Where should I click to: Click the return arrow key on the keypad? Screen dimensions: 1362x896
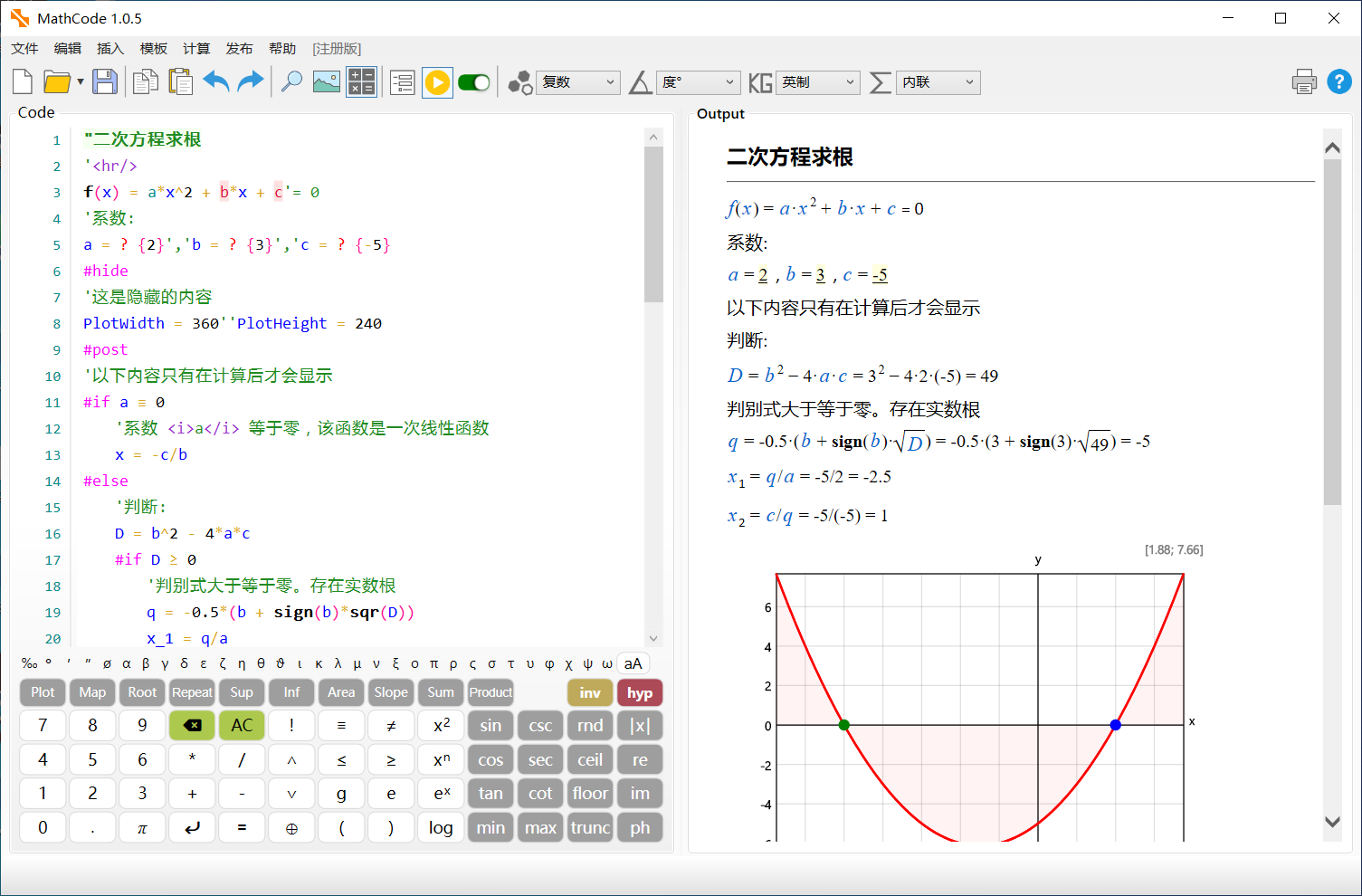pos(192,827)
